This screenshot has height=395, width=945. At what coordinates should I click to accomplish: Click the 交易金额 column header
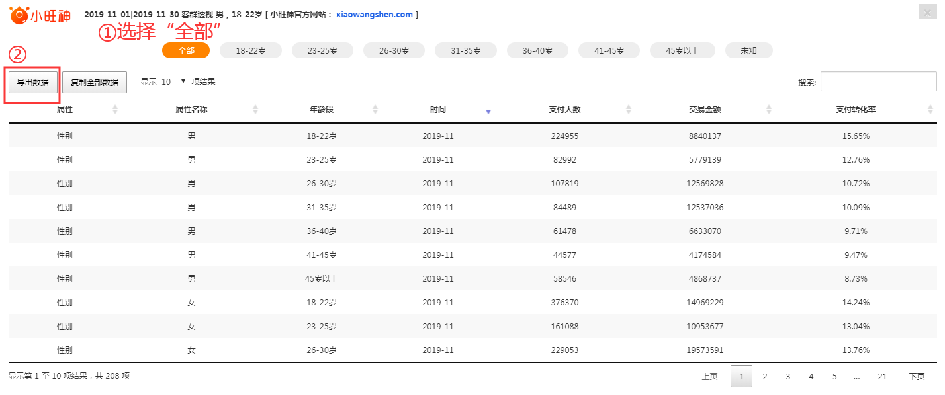tap(705, 110)
